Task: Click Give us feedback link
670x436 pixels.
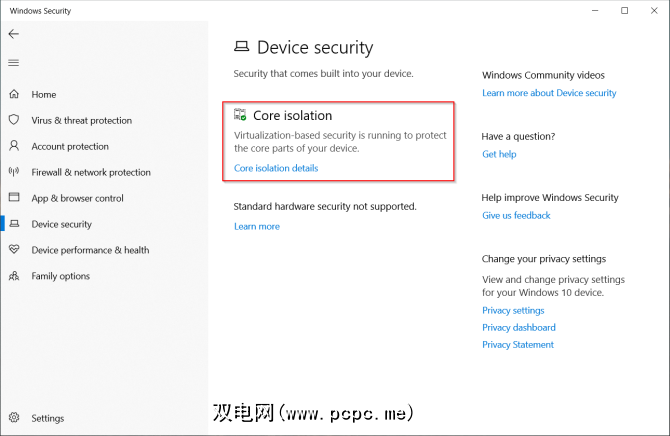Action: [x=516, y=215]
